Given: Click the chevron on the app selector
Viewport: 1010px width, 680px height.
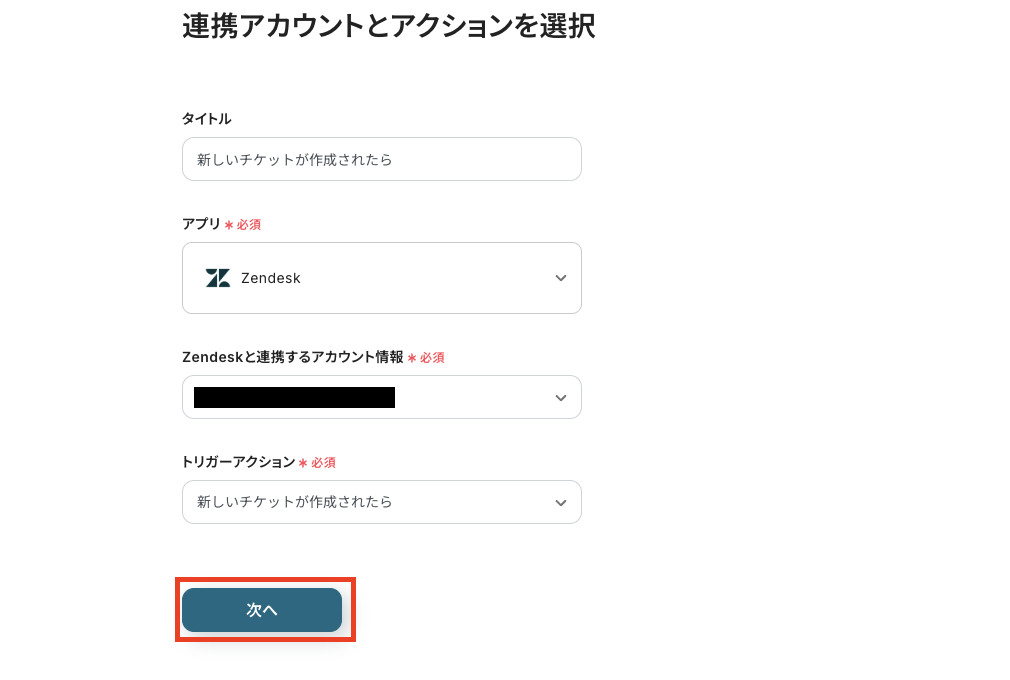Looking at the screenshot, I should click(x=561, y=278).
